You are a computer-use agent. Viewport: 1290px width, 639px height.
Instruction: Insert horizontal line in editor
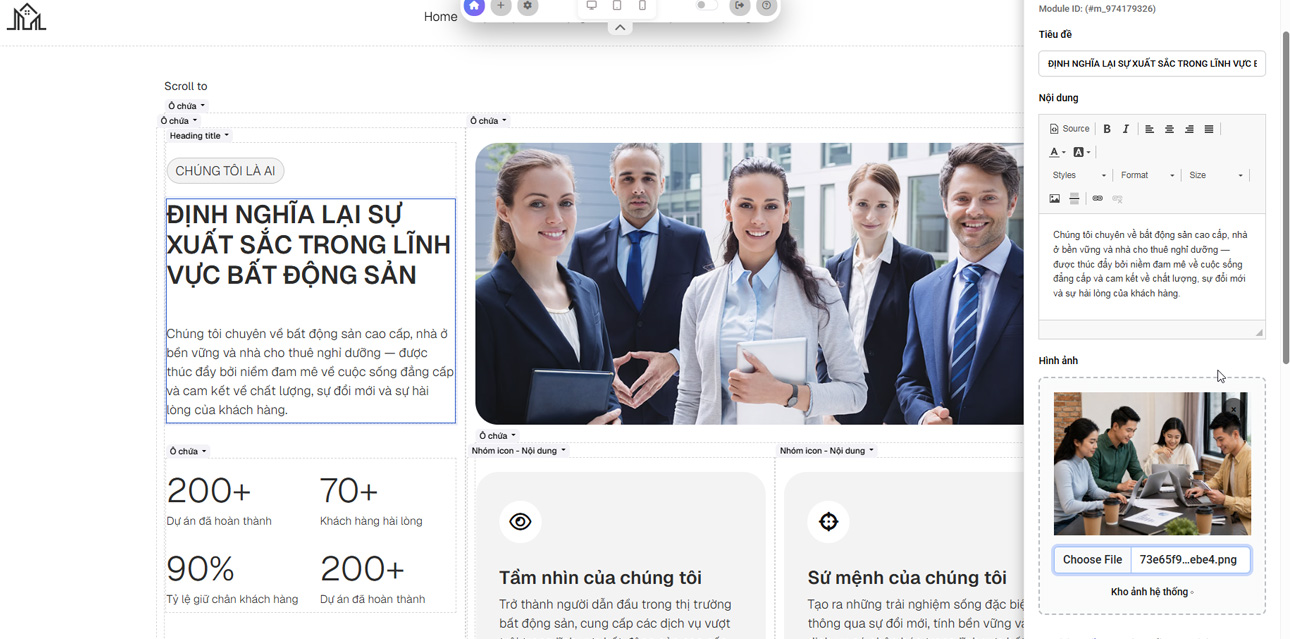point(1074,199)
